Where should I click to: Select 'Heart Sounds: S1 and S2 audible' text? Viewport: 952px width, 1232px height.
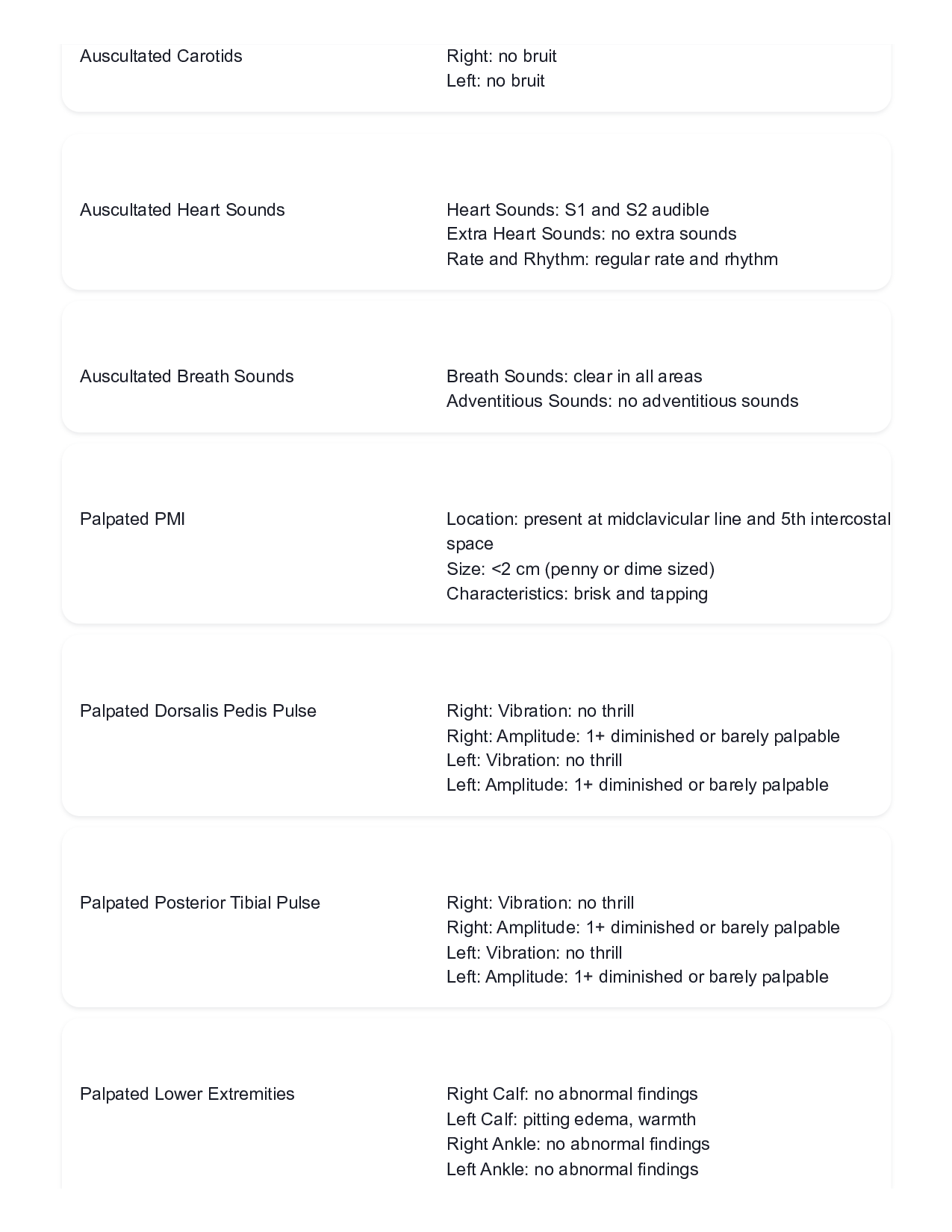(x=578, y=210)
